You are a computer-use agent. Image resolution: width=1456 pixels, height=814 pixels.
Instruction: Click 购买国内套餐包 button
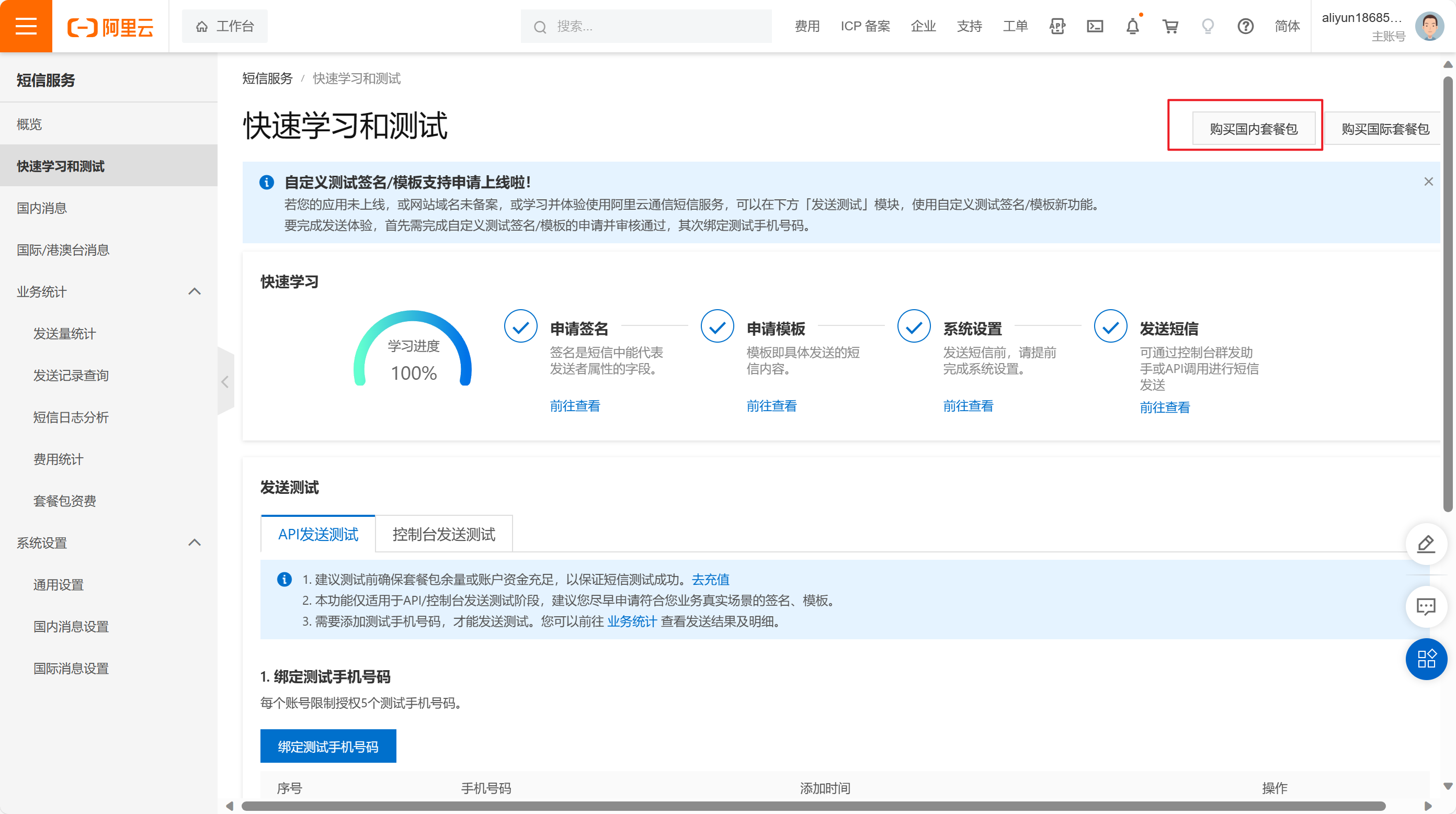pyautogui.click(x=1253, y=129)
